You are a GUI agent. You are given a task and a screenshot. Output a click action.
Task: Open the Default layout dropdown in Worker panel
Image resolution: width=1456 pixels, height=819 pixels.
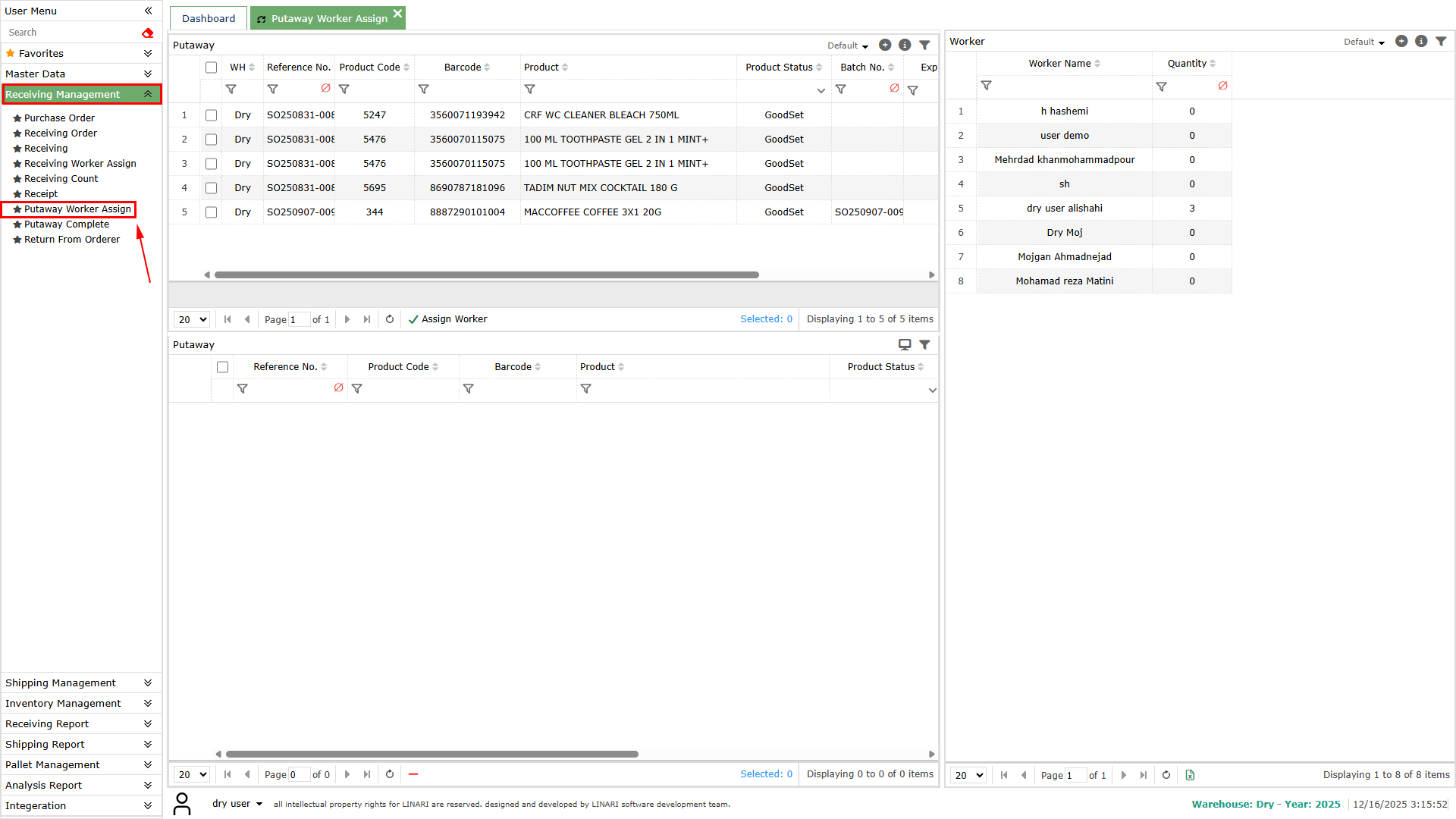click(1364, 42)
